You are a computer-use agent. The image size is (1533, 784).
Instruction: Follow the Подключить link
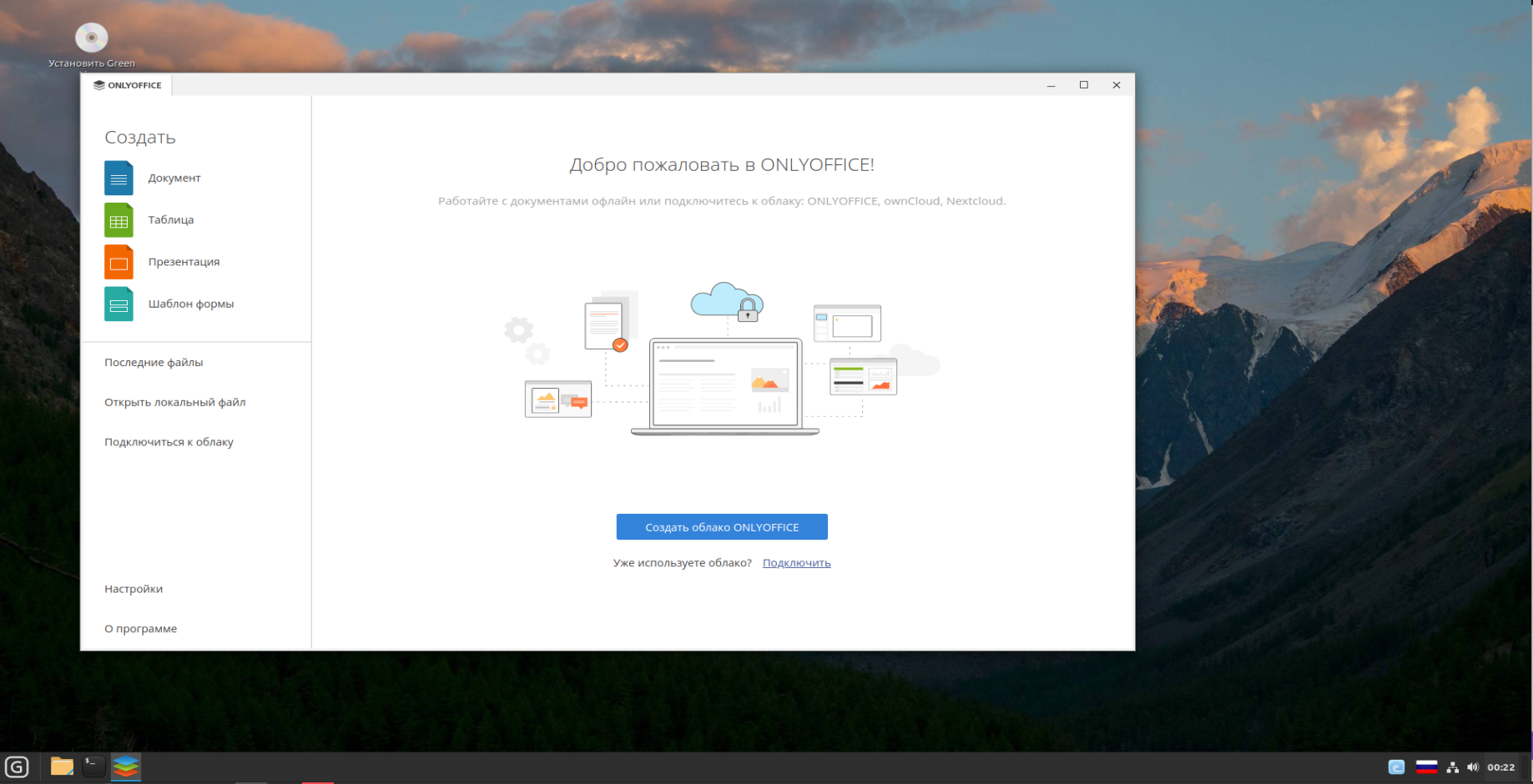(797, 563)
